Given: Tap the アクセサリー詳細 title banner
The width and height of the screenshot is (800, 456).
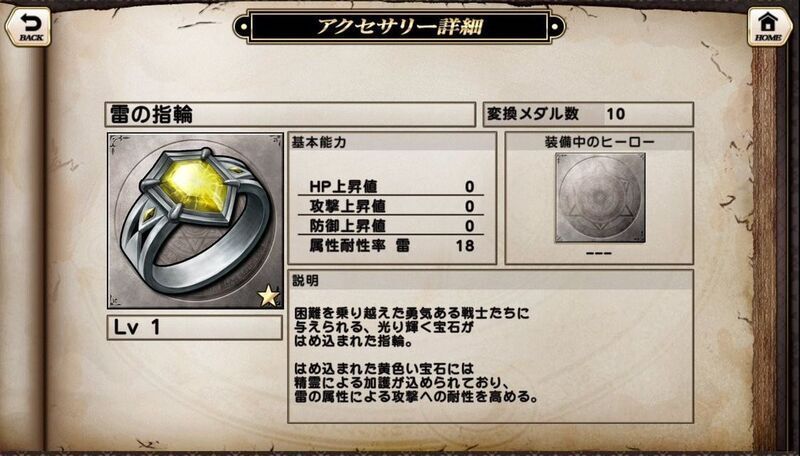Looking at the screenshot, I should (x=399, y=27).
